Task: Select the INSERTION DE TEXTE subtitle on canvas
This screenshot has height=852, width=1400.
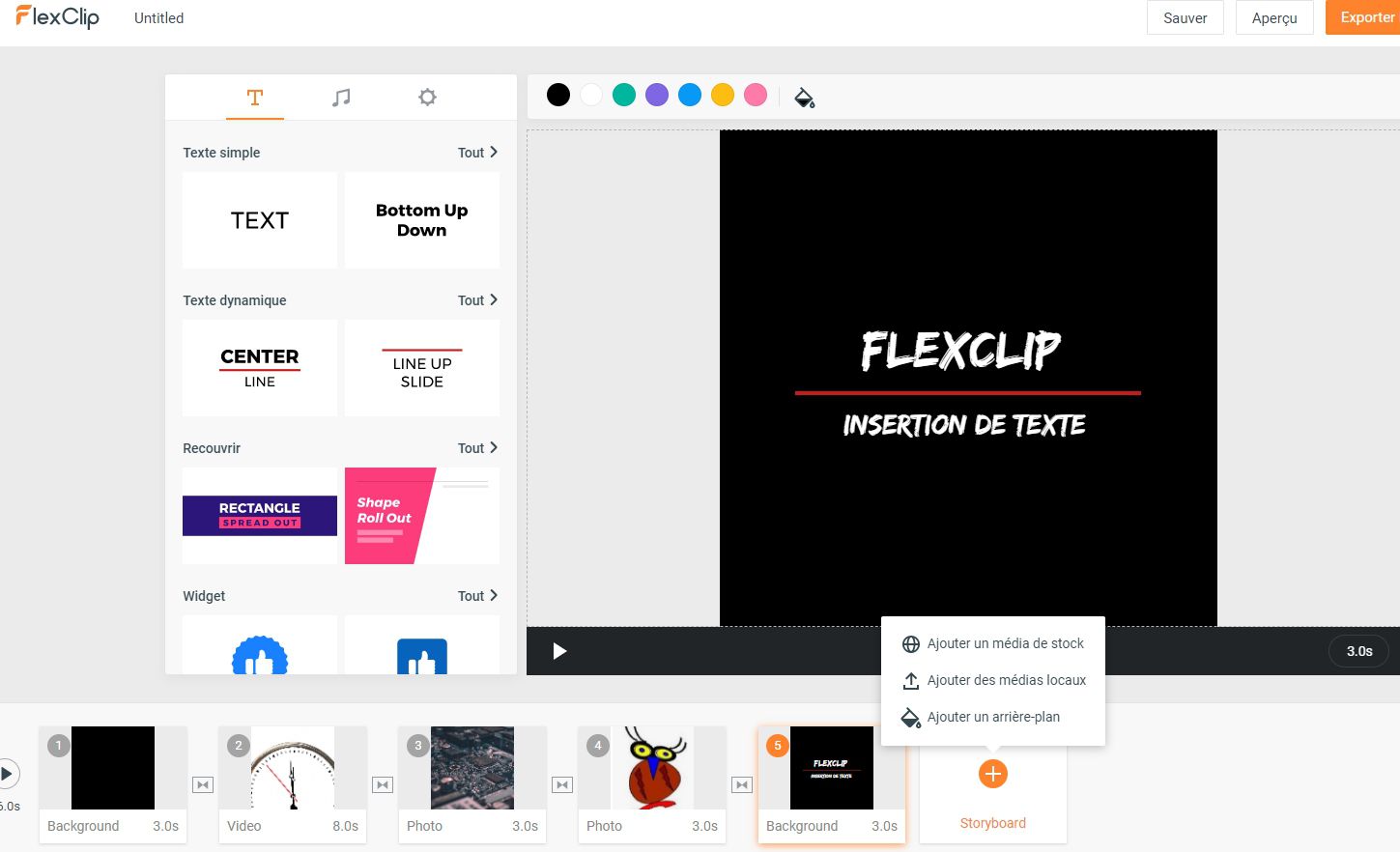Action: click(x=964, y=425)
